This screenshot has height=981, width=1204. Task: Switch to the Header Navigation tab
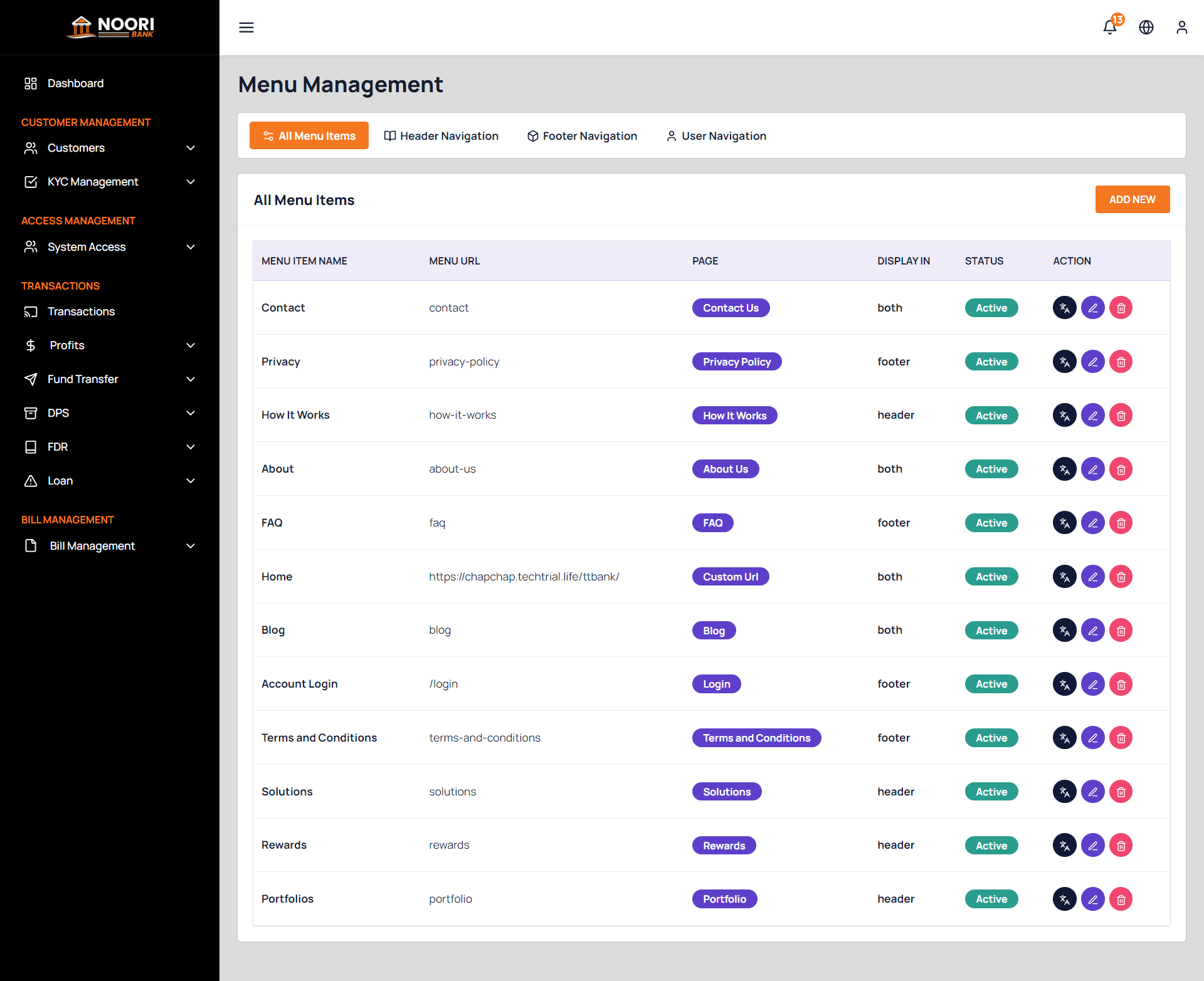click(441, 135)
